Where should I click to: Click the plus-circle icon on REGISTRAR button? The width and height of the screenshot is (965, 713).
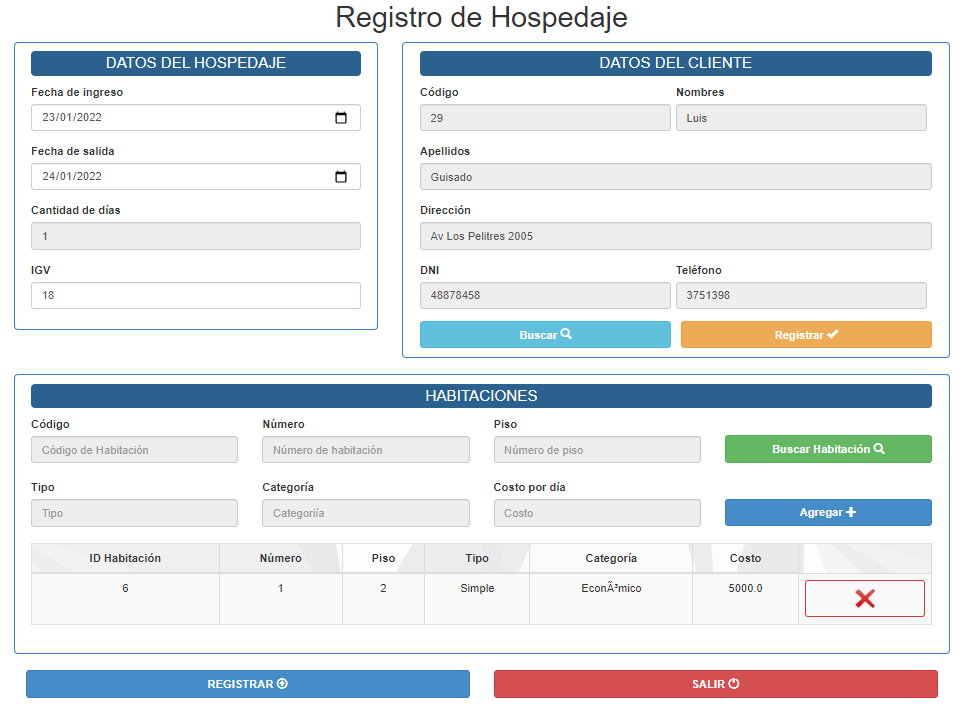click(x=284, y=684)
